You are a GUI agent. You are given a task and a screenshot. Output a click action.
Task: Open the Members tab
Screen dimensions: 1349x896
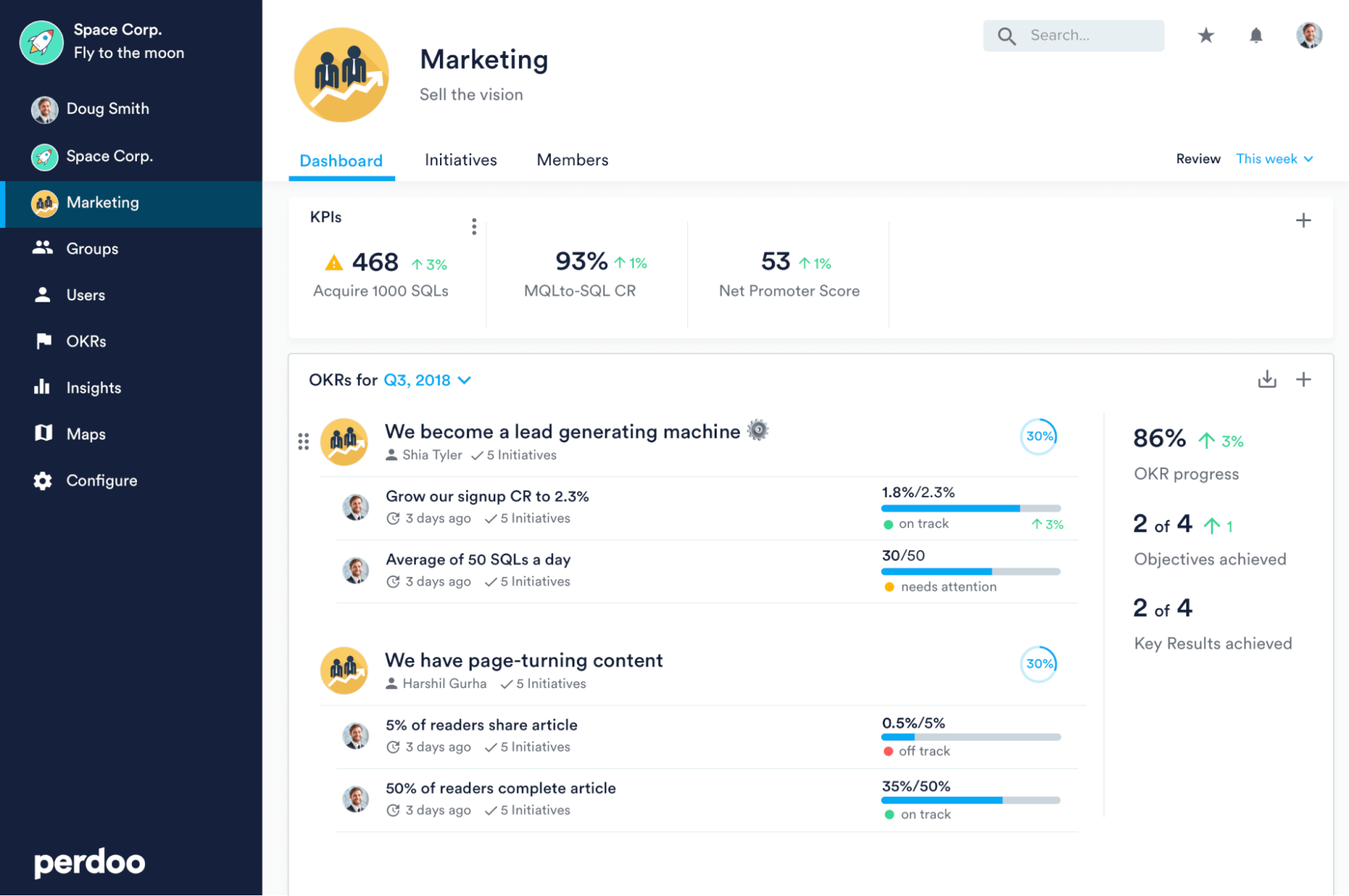(572, 159)
